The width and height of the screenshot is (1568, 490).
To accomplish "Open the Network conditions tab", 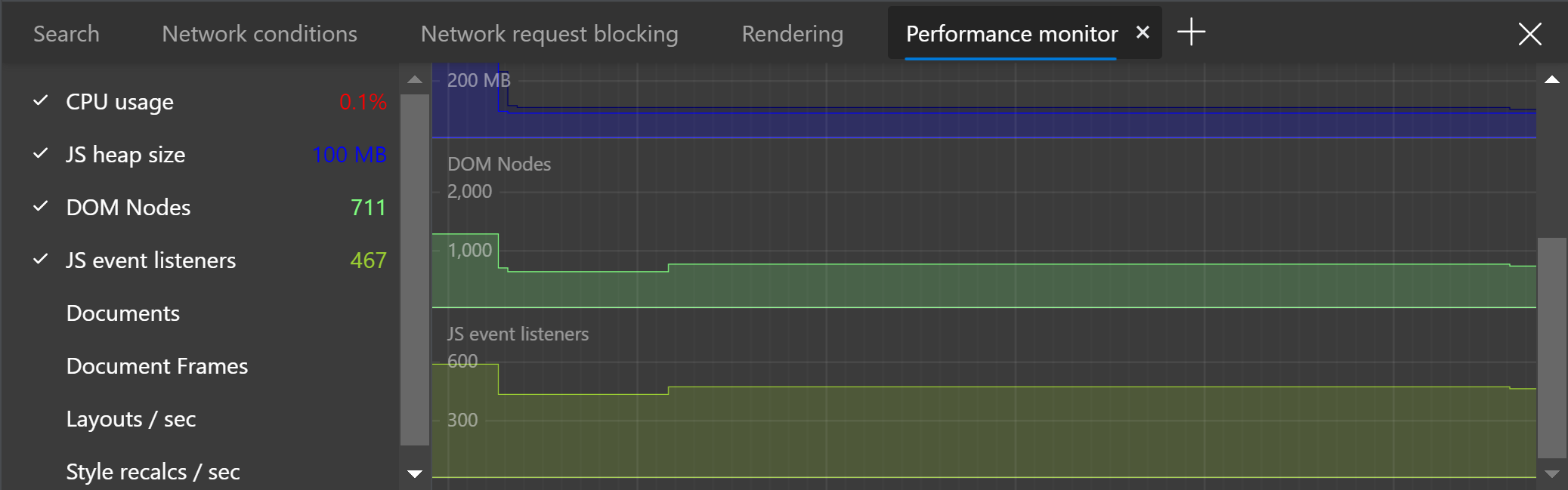I will point(259,33).
